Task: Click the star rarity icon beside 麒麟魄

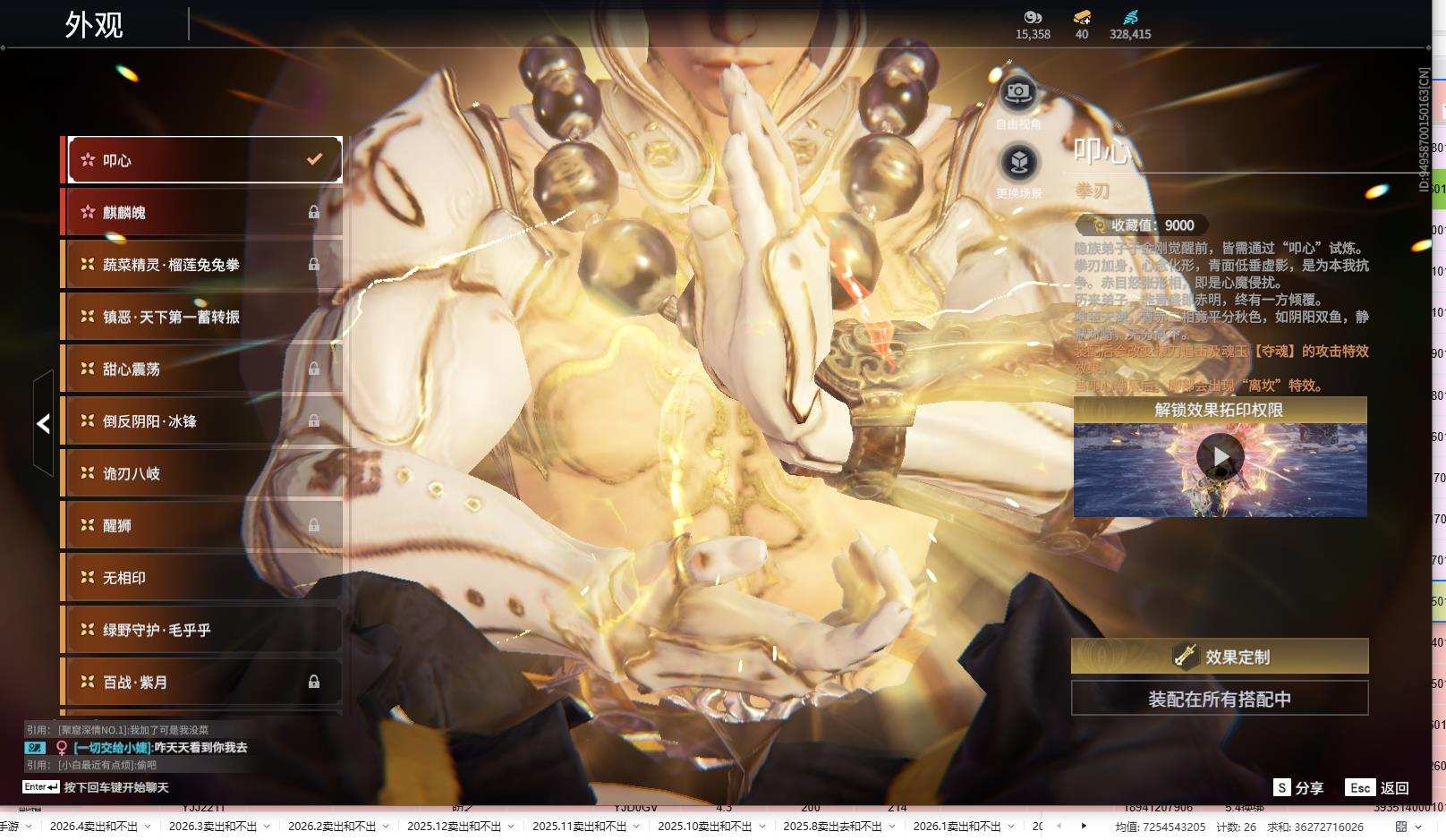Action: coord(88,212)
